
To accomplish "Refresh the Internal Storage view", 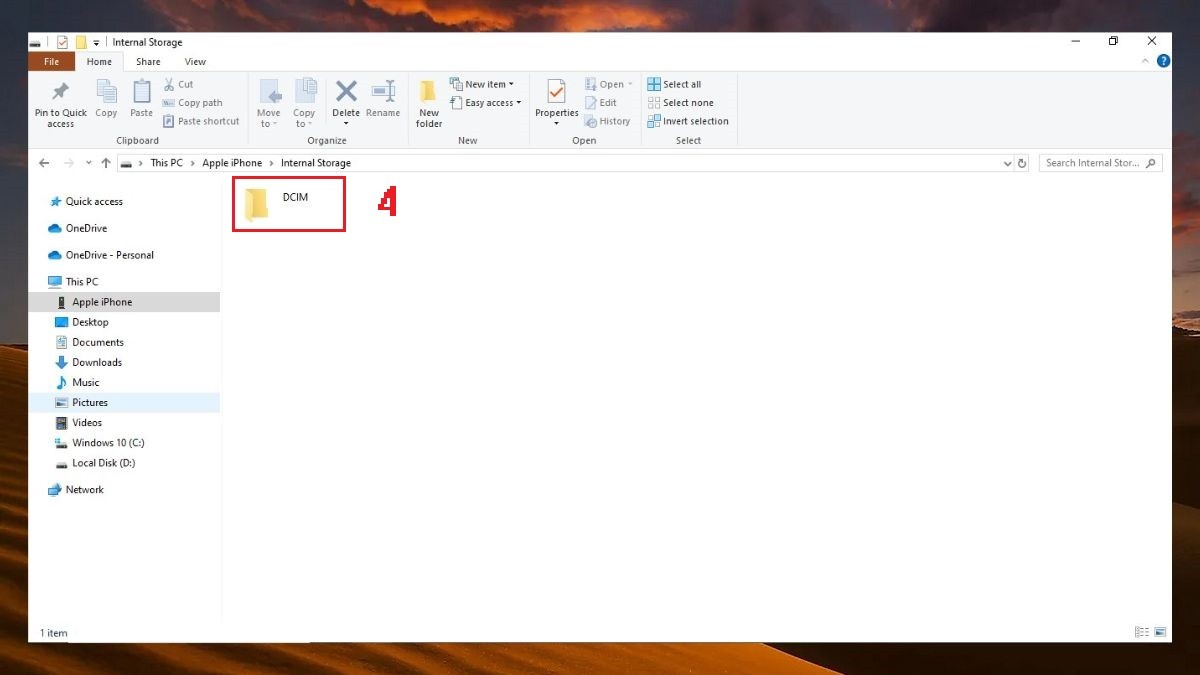I will tap(1022, 163).
